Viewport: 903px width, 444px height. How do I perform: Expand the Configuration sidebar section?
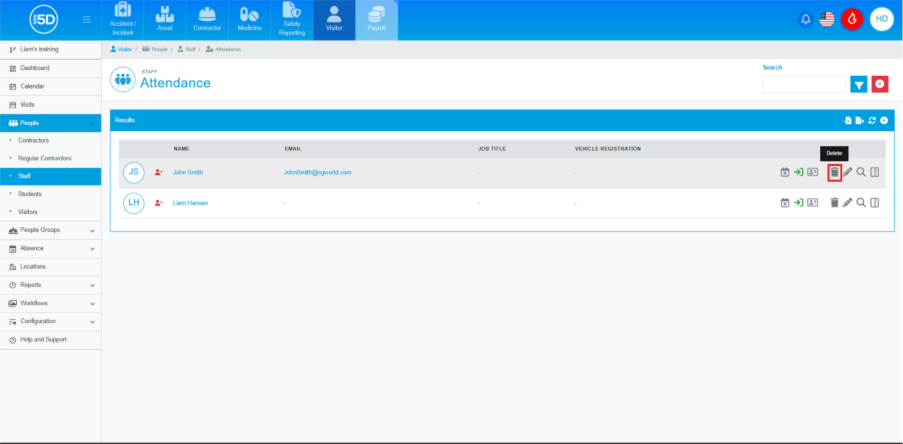point(50,321)
